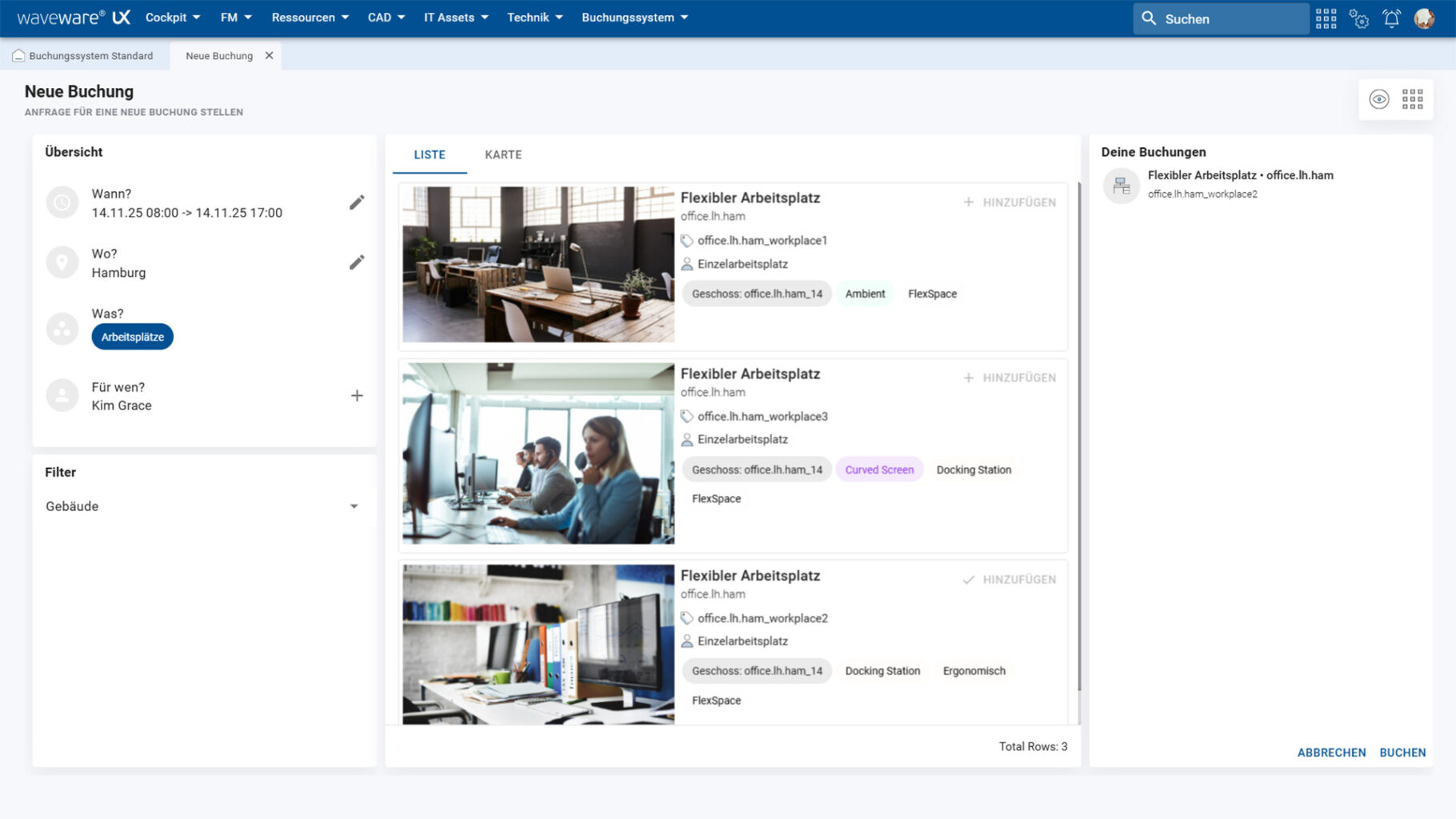Switch to the KARTE tab

502,155
